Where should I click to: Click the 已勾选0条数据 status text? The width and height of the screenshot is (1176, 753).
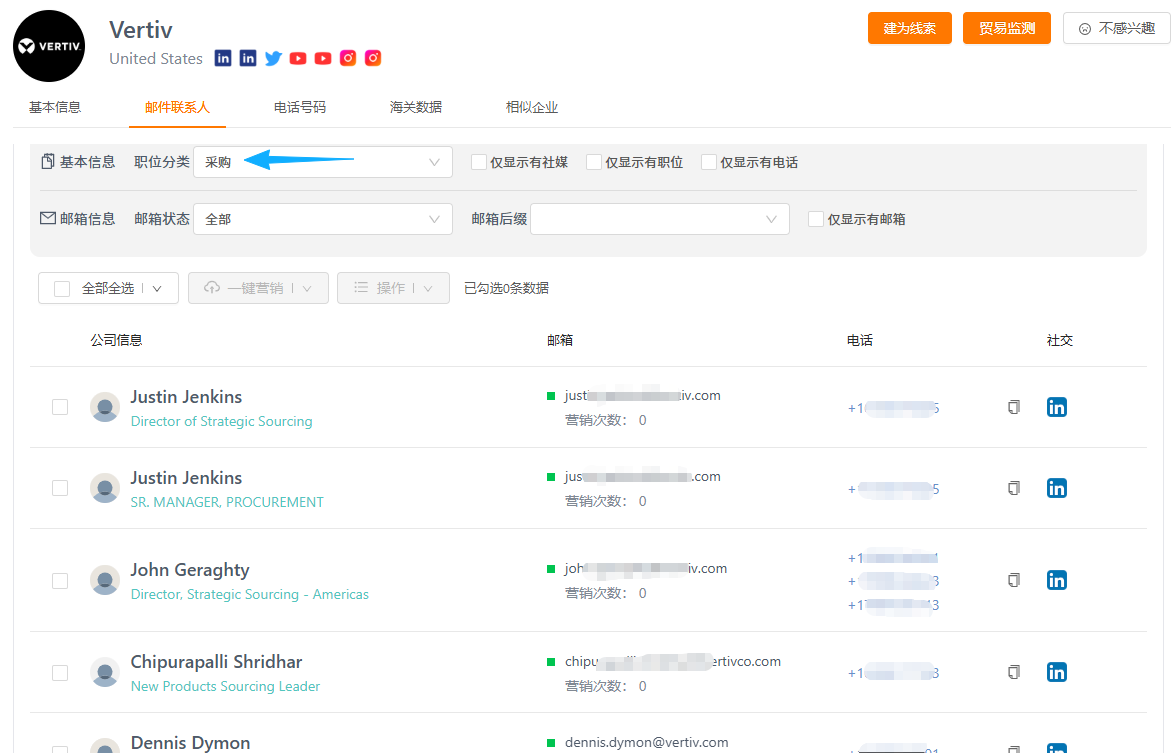click(506, 288)
